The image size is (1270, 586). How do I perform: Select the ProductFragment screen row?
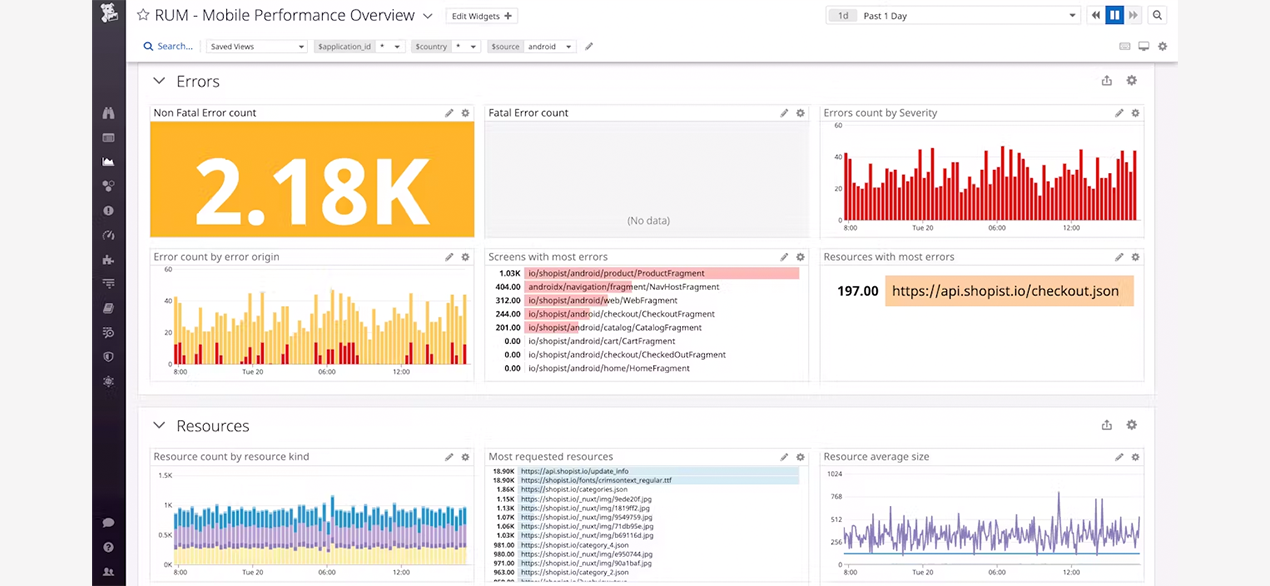pos(647,273)
